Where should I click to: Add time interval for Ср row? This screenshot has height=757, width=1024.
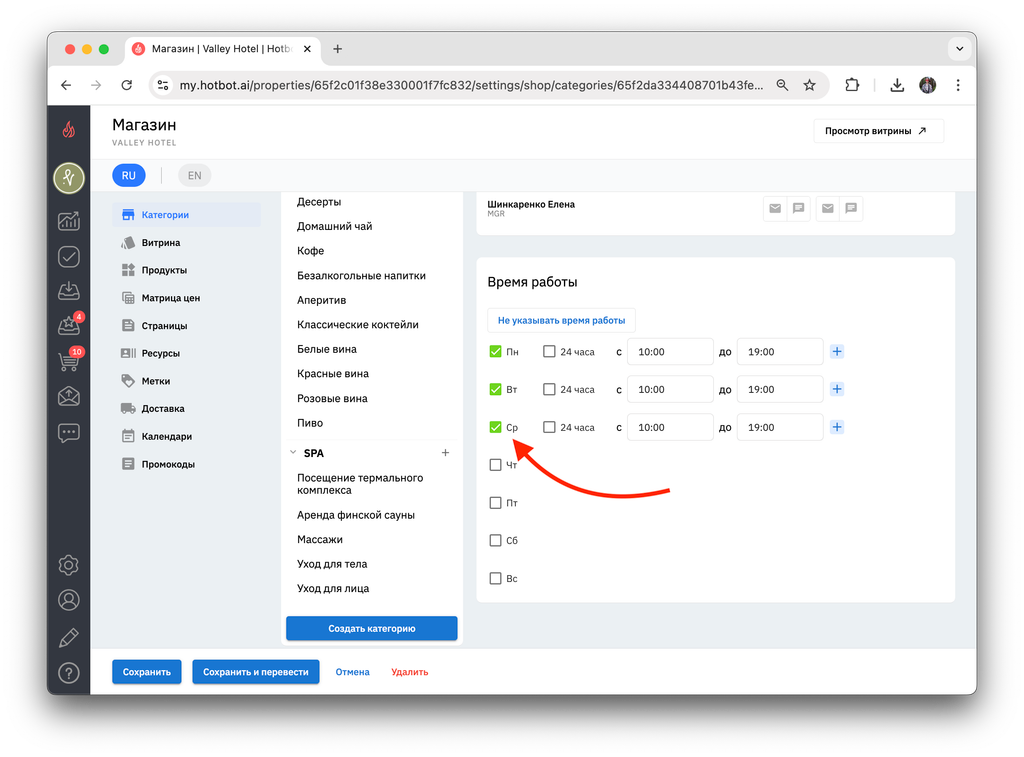click(837, 427)
